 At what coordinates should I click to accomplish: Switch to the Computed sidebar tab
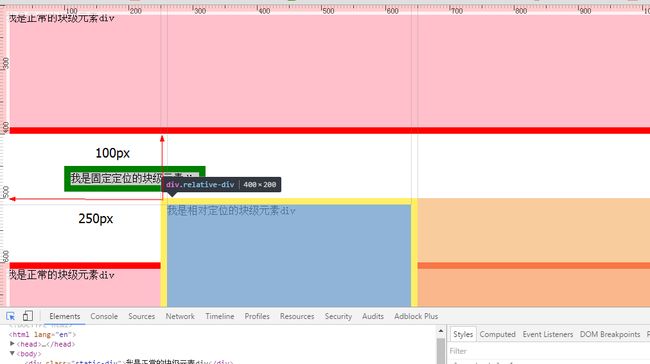pos(497,334)
